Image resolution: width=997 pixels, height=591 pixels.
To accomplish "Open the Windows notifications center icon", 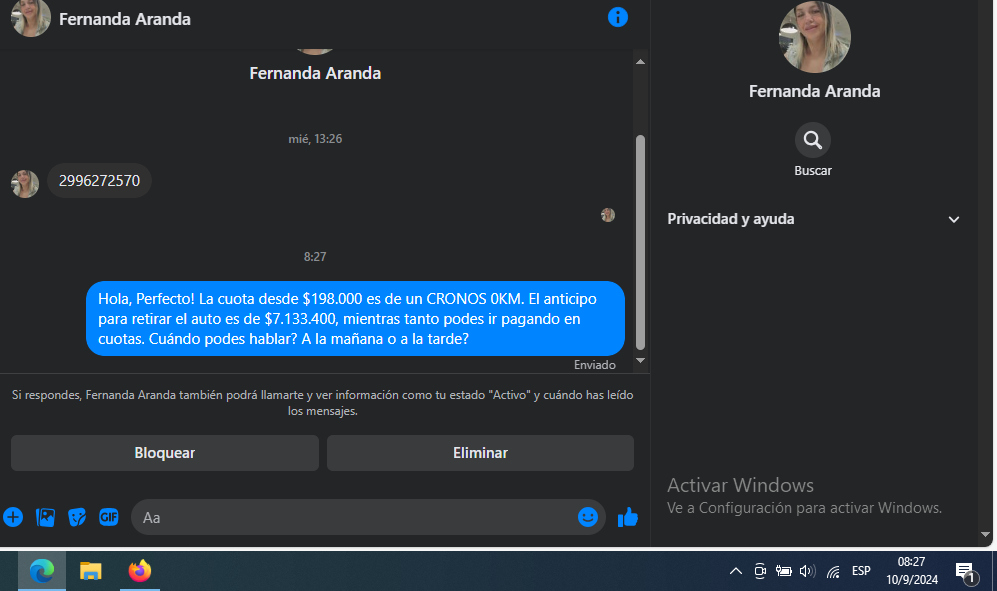I will coord(966,572).
